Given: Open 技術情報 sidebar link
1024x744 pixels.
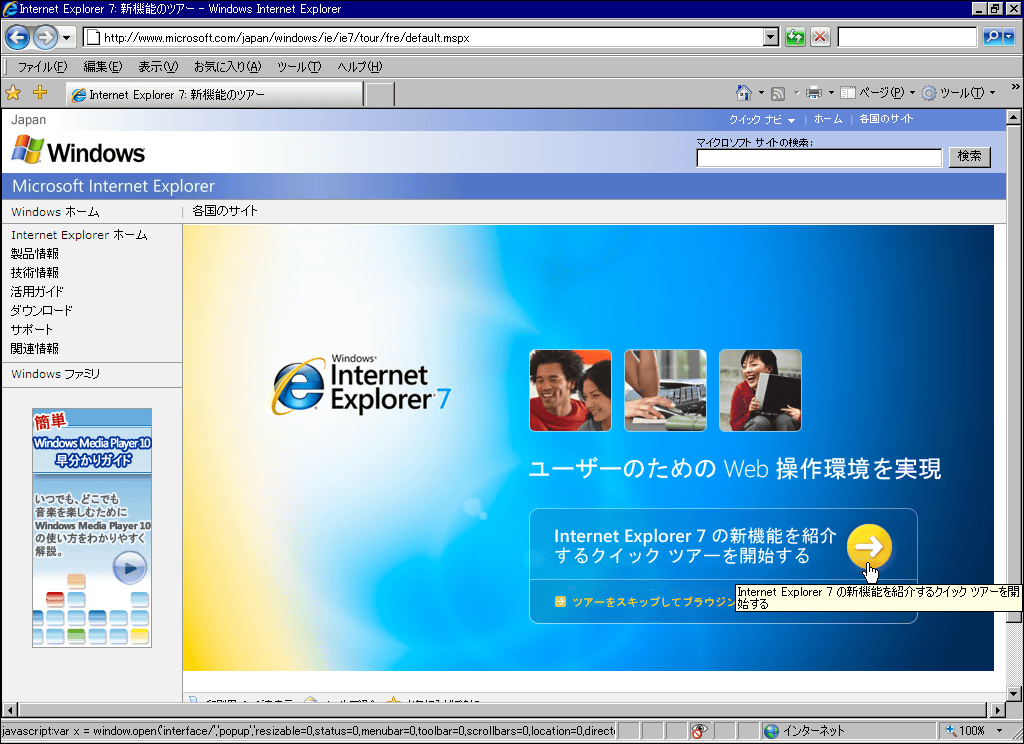Looking at the screenshot, I should click(35, 272).
